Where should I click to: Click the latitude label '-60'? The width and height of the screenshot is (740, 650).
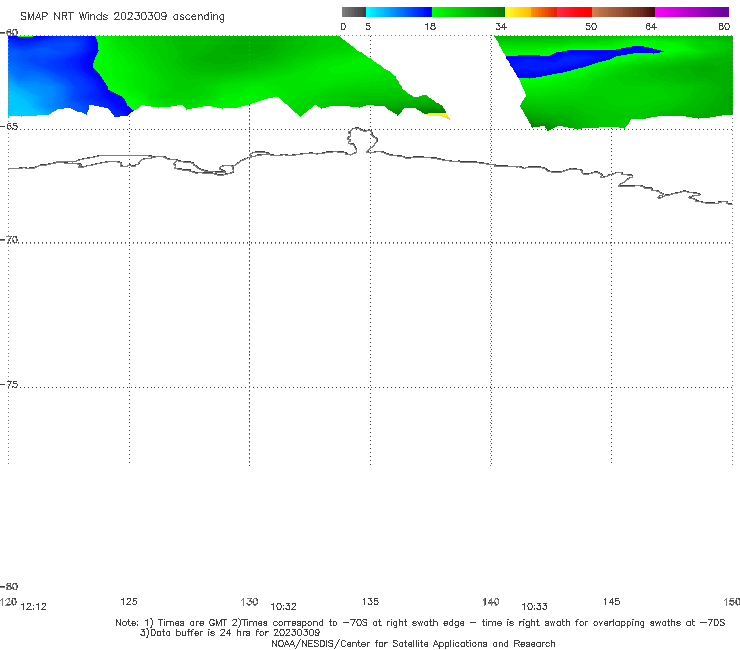(9, 32)
